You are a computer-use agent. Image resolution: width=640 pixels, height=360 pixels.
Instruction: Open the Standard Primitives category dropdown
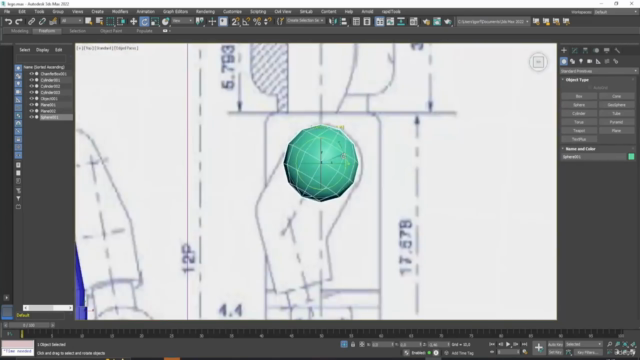tap(598, 71)
